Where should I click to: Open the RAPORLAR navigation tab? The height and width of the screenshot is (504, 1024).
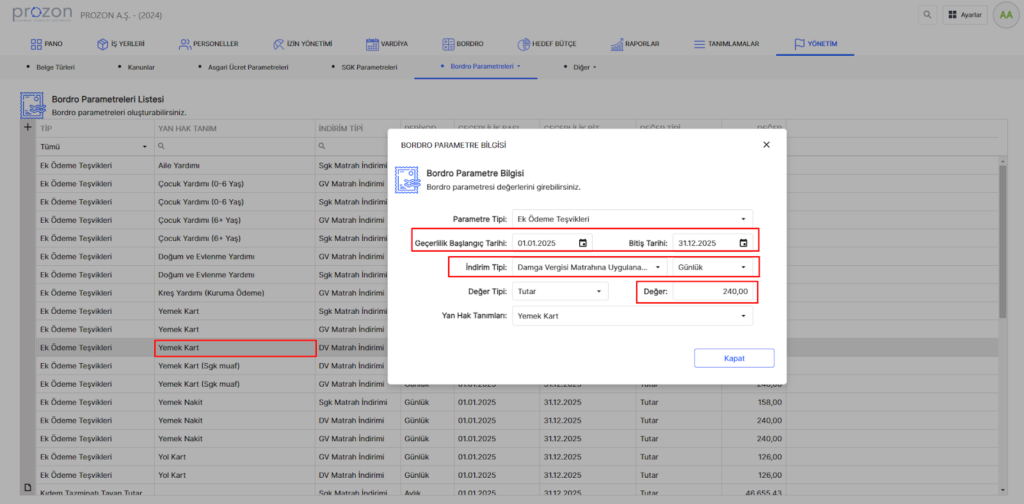pyautogui.click(x=634, y=44)
